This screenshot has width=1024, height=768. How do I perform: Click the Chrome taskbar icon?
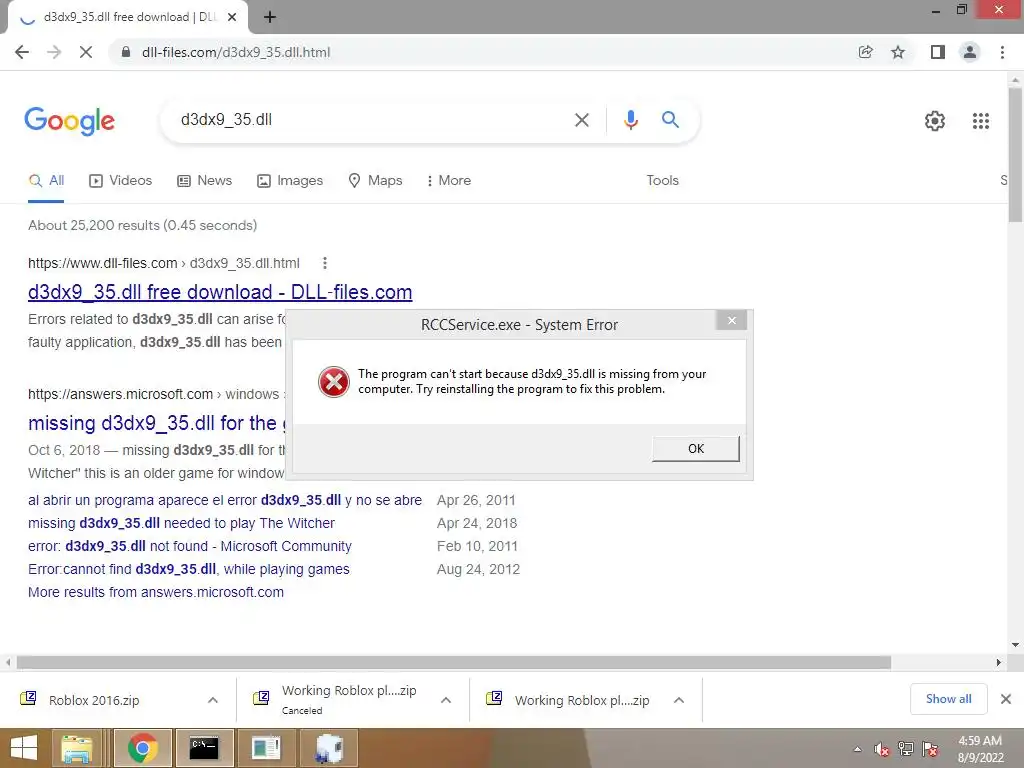142,748
